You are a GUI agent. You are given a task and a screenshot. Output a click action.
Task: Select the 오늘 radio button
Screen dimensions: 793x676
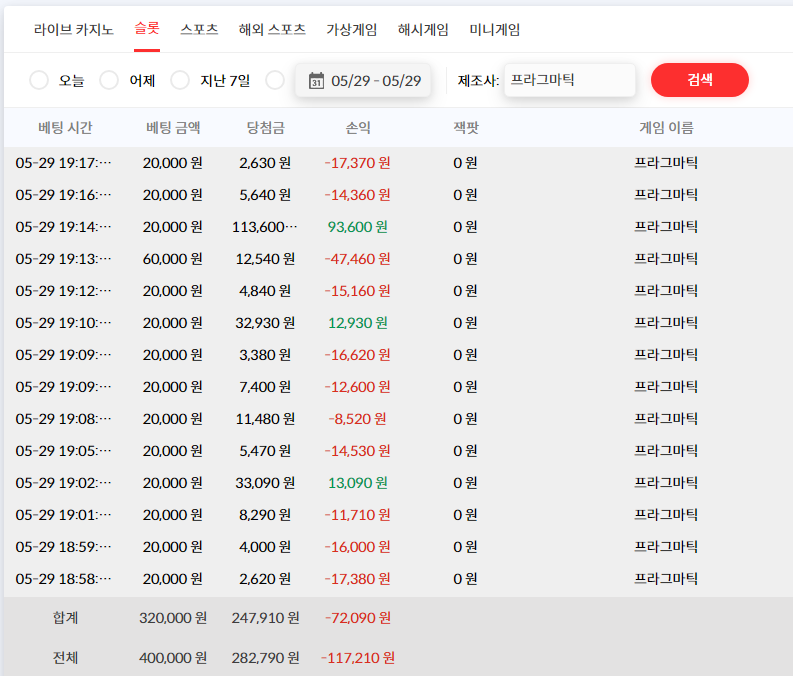[39, 80]
